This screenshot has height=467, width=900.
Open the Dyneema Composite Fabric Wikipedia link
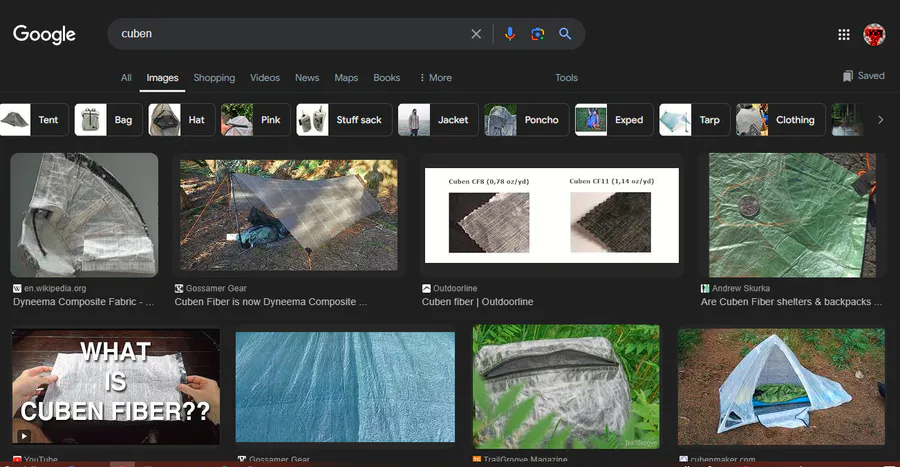(84, 302)
